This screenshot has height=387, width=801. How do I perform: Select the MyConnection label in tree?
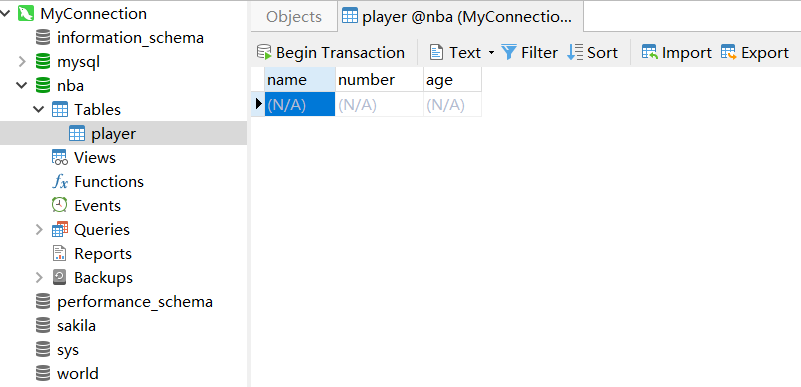click(x=93, y=14)
